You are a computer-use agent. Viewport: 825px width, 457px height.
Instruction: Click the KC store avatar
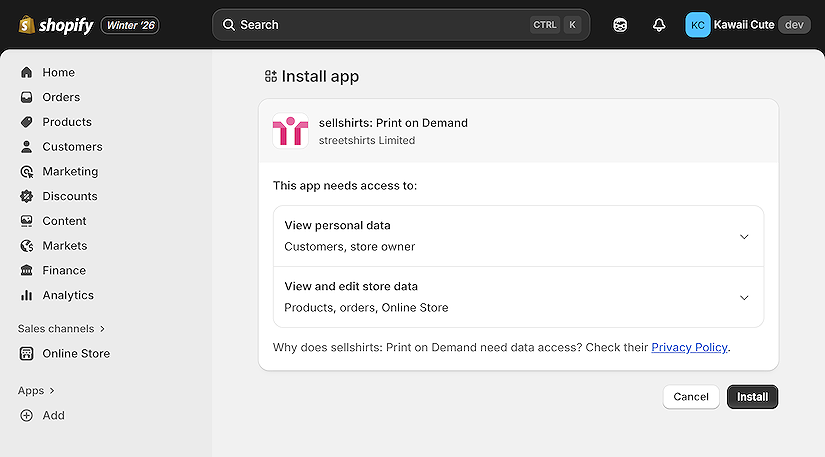(697, 25)
